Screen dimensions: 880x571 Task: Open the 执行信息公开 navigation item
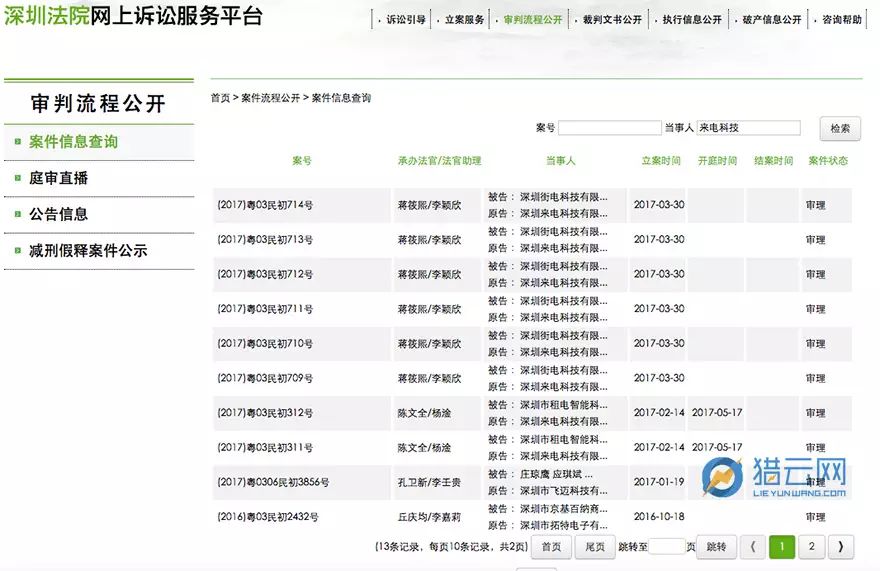[x=692, y=20]
